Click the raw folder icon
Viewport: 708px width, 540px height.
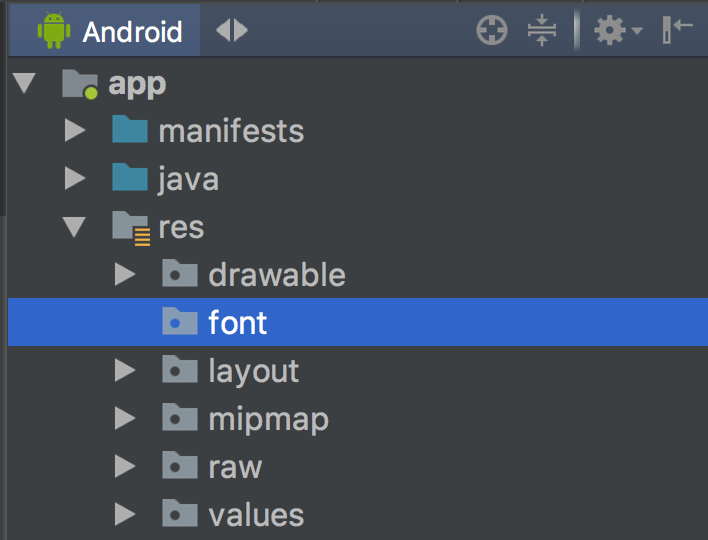point(180,465)
